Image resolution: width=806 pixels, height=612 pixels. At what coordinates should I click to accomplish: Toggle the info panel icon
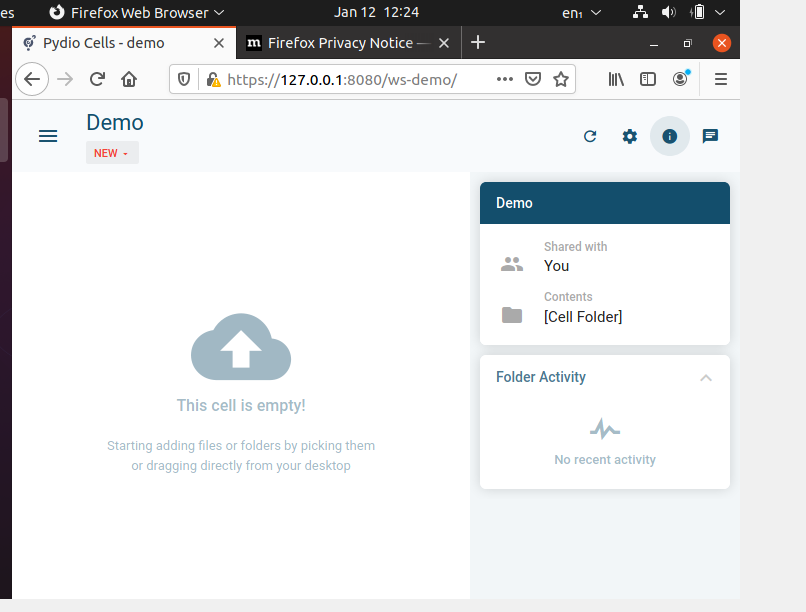669,136
